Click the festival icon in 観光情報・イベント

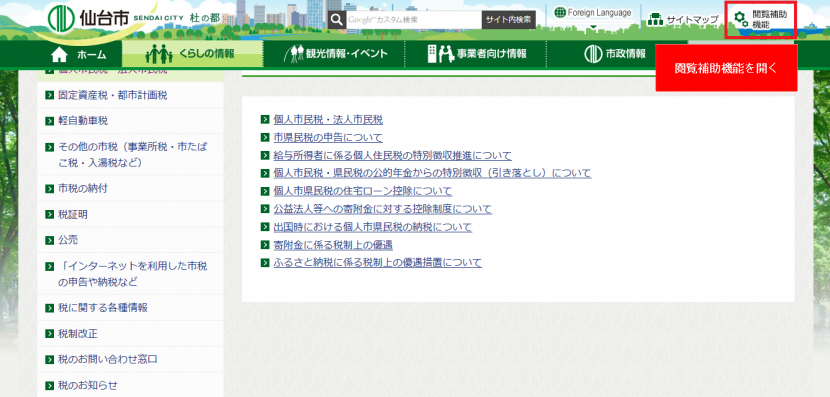click(x=294, y=54)
